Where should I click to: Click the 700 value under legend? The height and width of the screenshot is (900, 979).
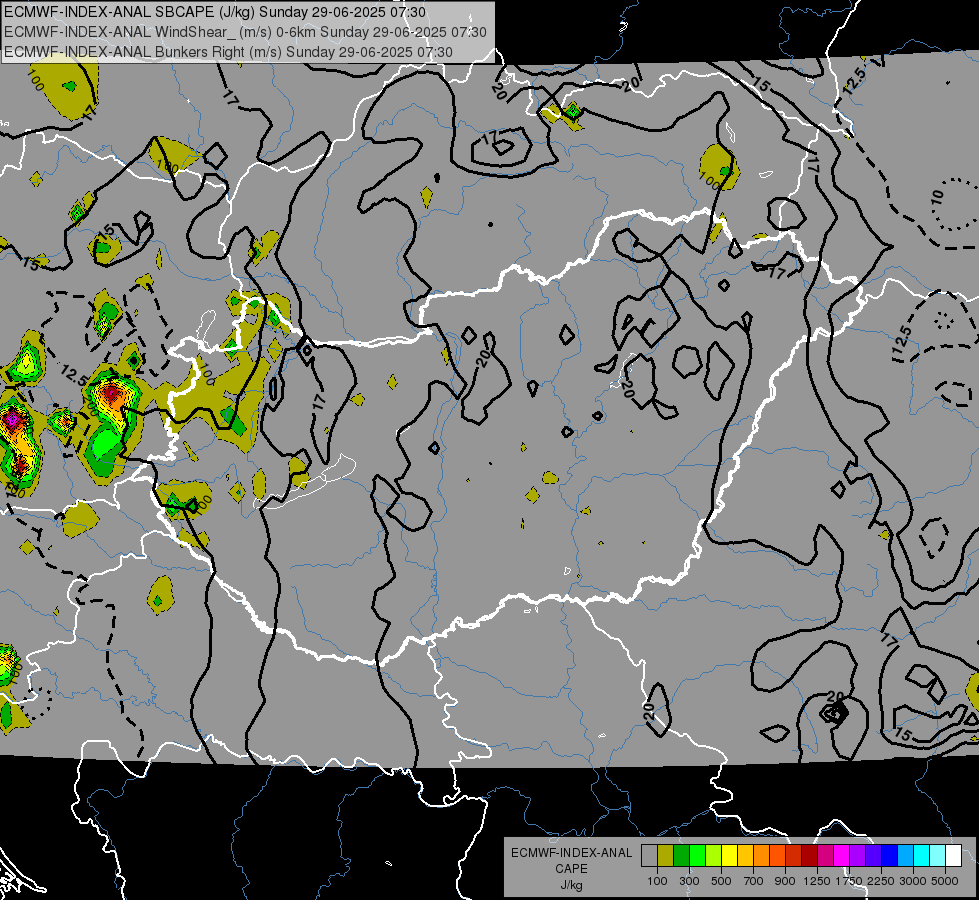[x=754, y=881]
